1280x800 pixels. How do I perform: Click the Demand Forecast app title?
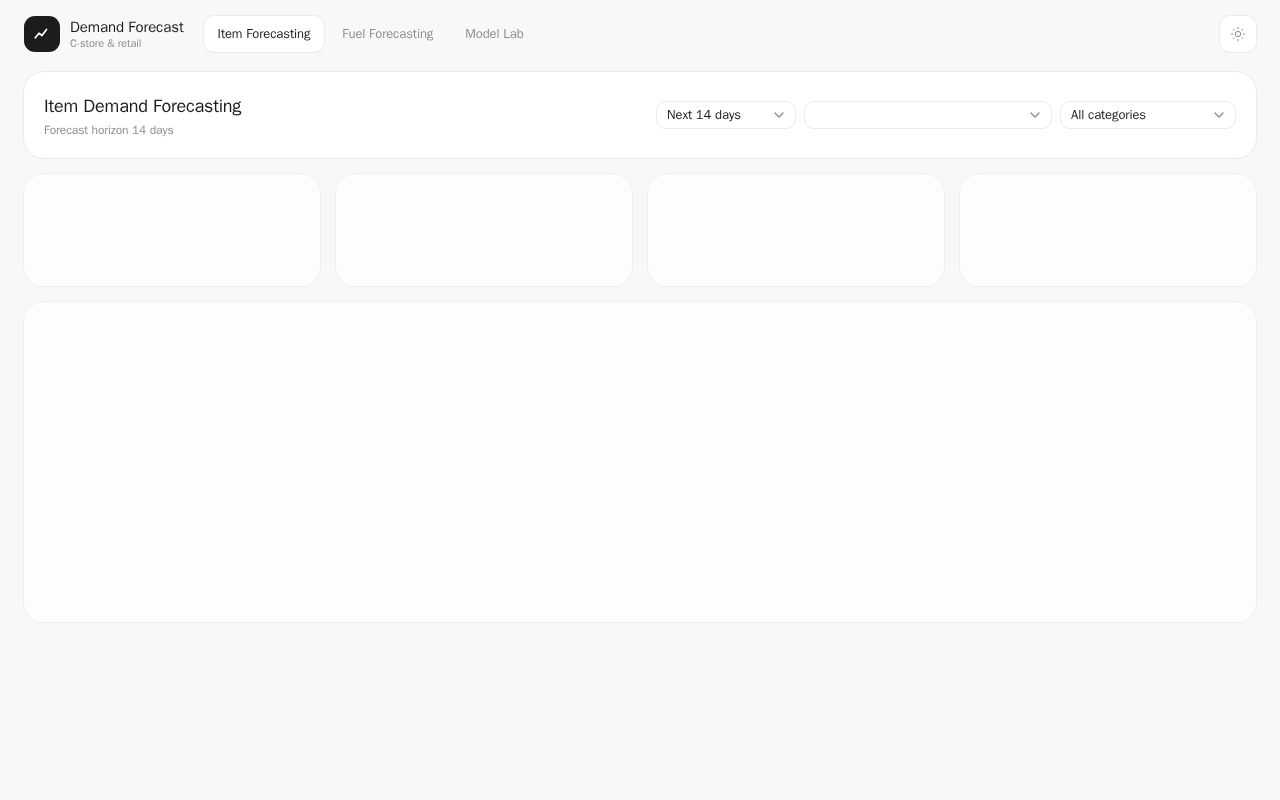[x=127, y=27]
